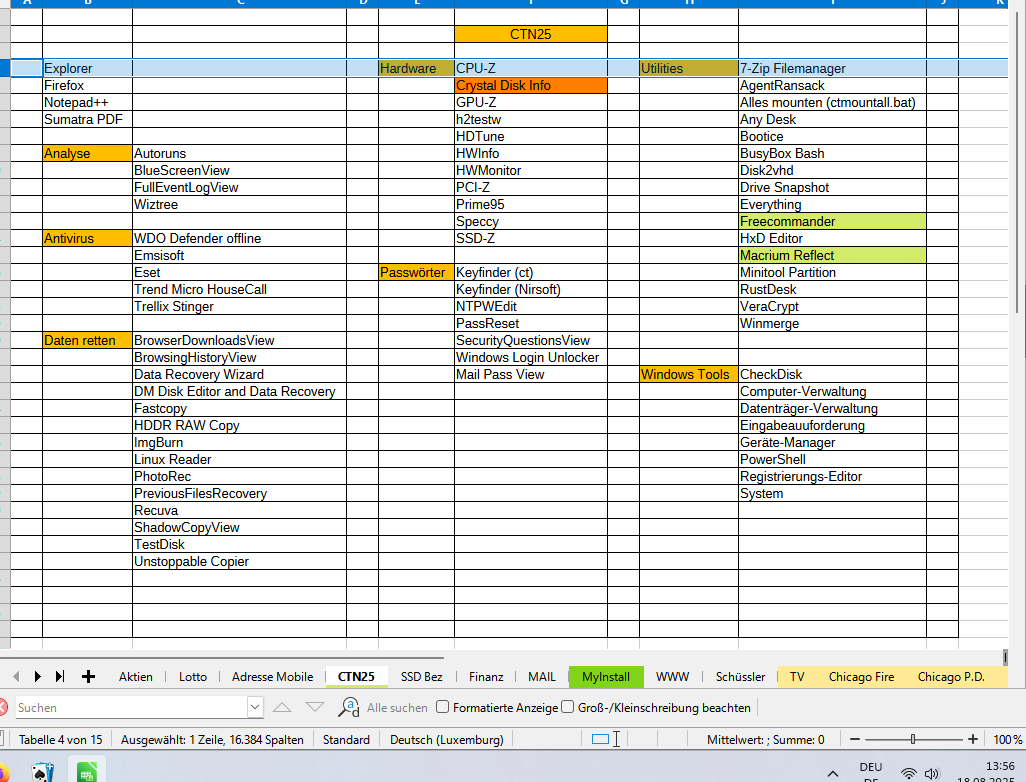This screenshot has width=1026, height=782.
Task: Click Tabelle 4 von 15 status
Action: (x=60, y=739)
